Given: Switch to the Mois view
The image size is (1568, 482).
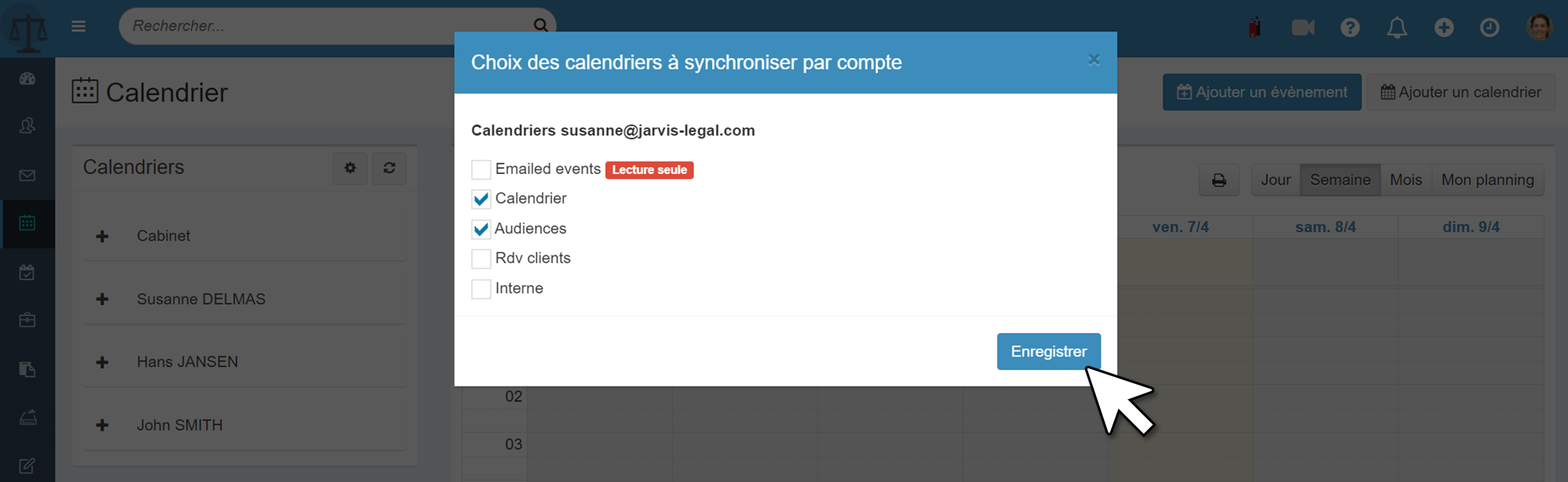Looking at the screenshot, I should [1406, 180].
